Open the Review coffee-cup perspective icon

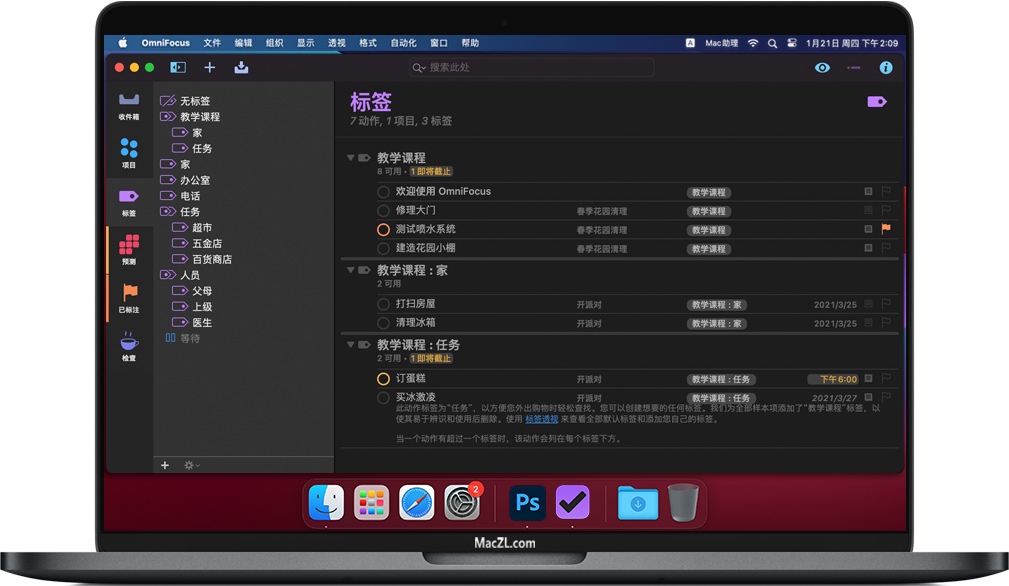[x=129, y=346]
